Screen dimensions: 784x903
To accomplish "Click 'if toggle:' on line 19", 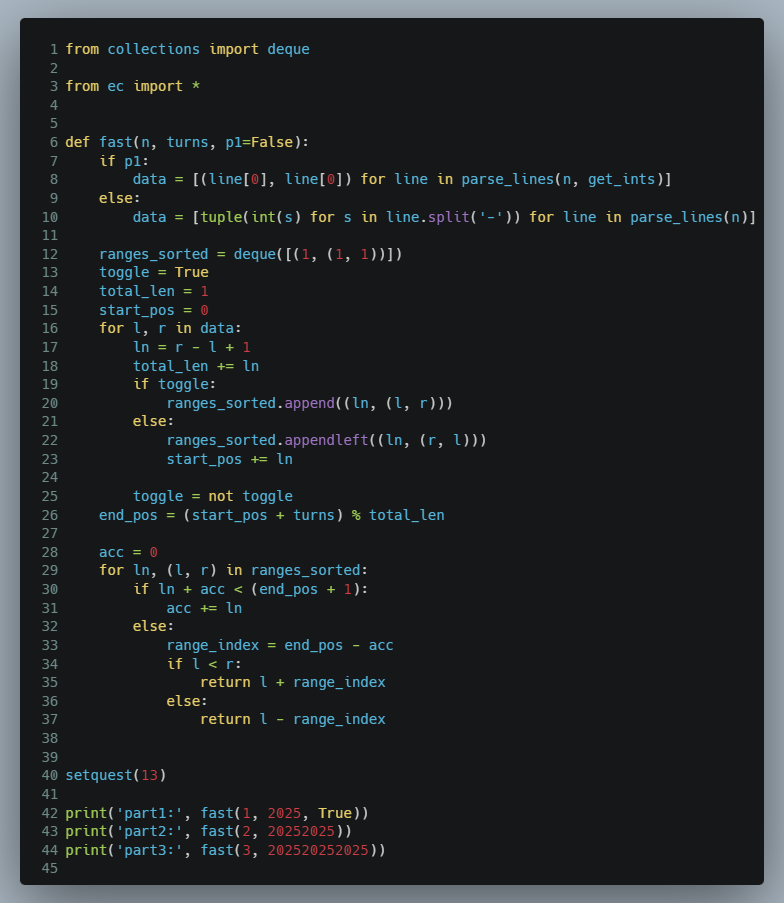I will pos(175,384).
